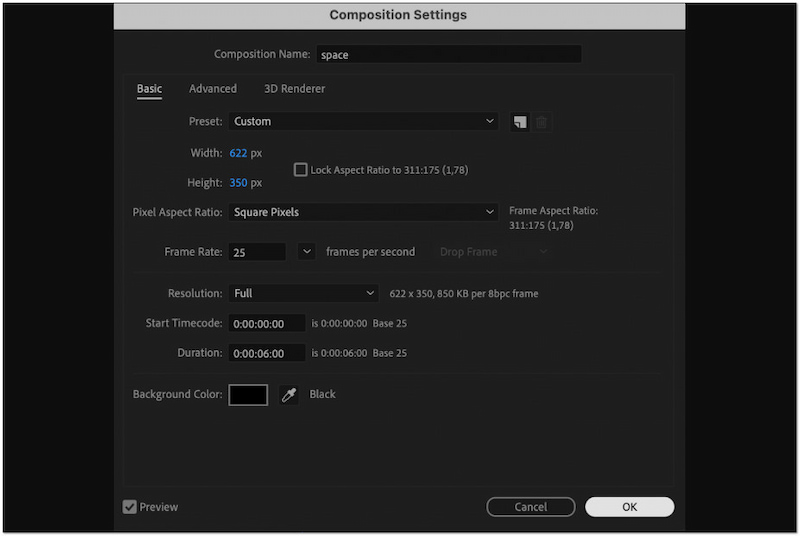800x536 pixels.
Task: Click the Duration timecode field
Action: pos(266,353)
